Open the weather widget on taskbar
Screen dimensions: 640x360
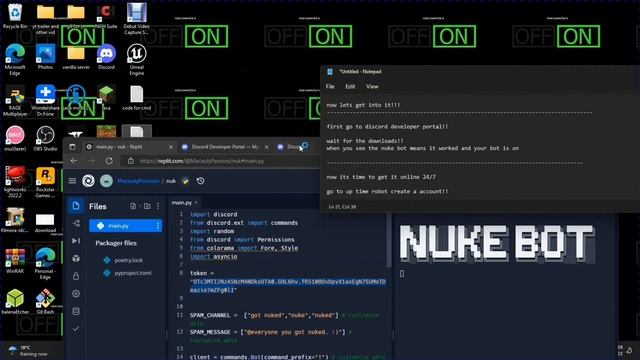click(29, 351)
